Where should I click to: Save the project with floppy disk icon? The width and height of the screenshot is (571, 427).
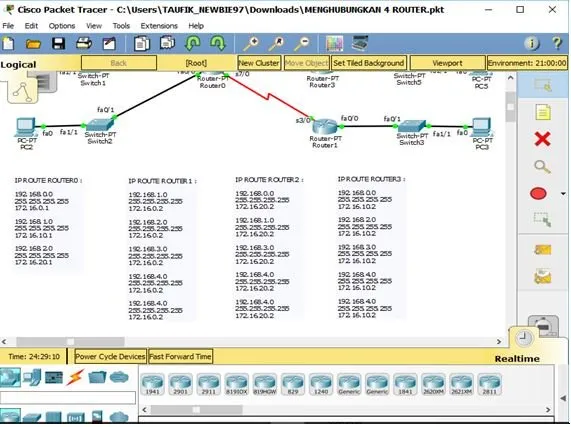(58, 44)
